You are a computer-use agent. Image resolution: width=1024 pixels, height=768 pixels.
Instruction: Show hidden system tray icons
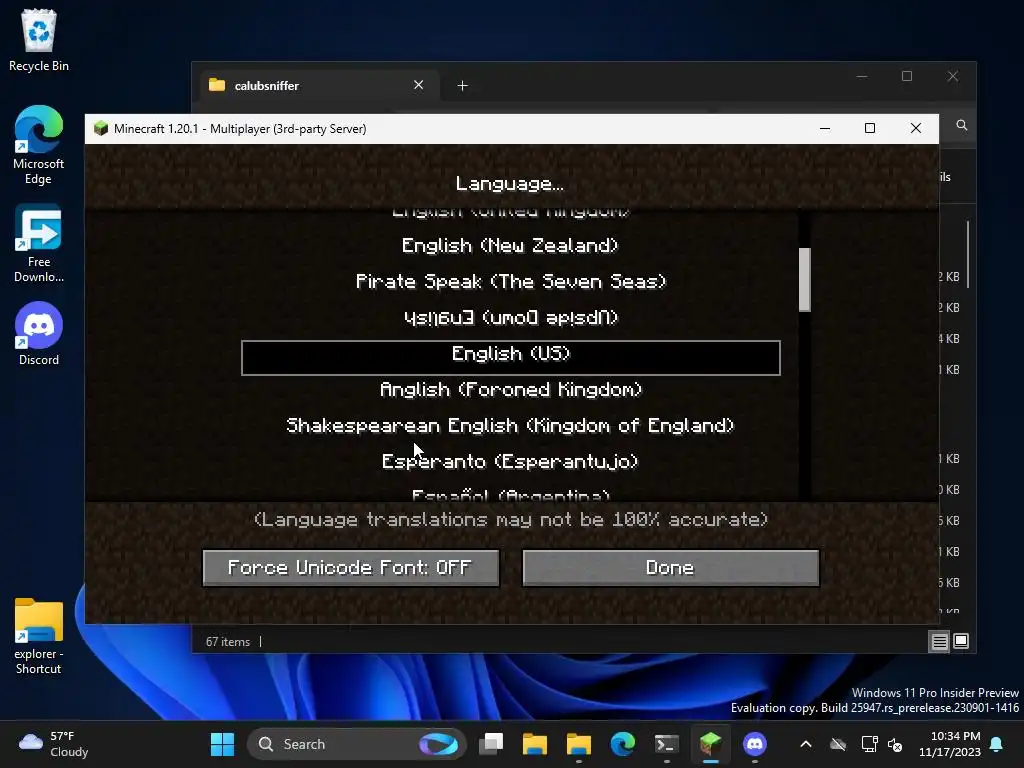click(806, 744)
